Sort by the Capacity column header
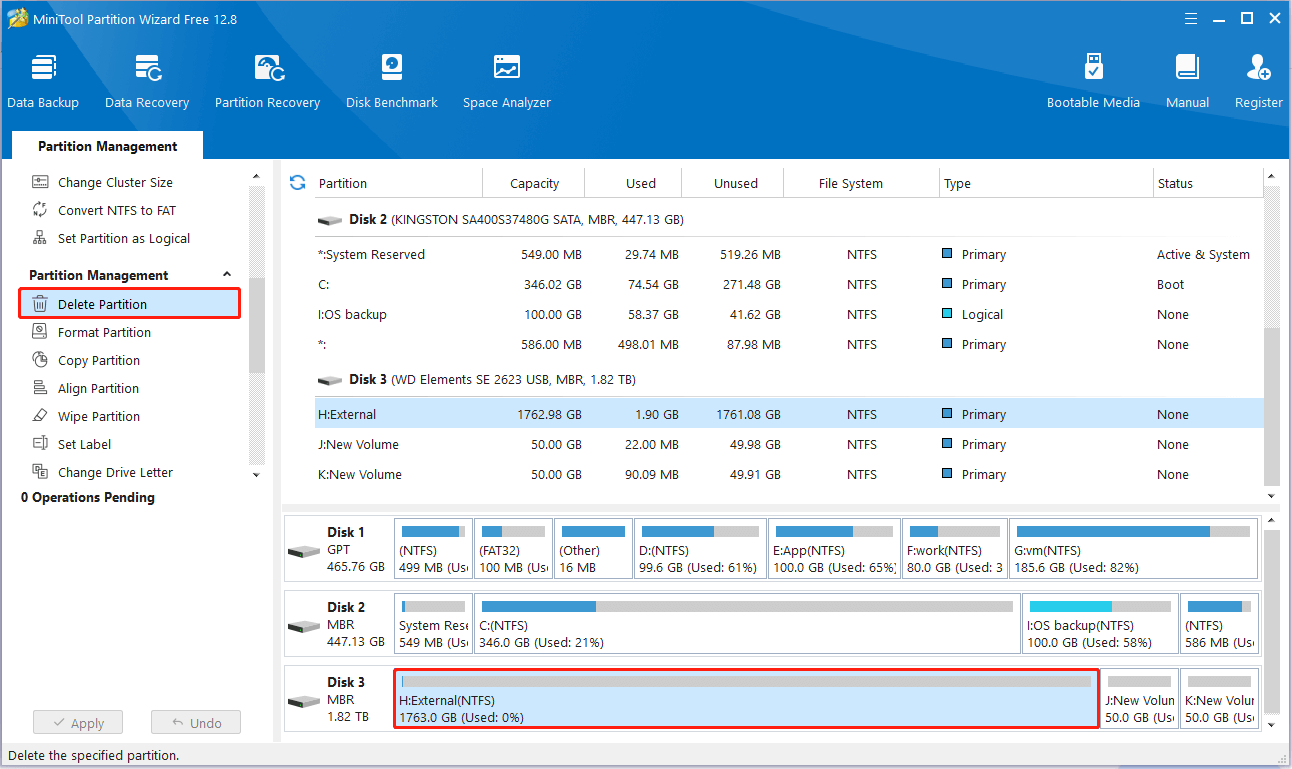This screenshot has height=769, width=1292. pyautogui.click(x=534, y=183)
